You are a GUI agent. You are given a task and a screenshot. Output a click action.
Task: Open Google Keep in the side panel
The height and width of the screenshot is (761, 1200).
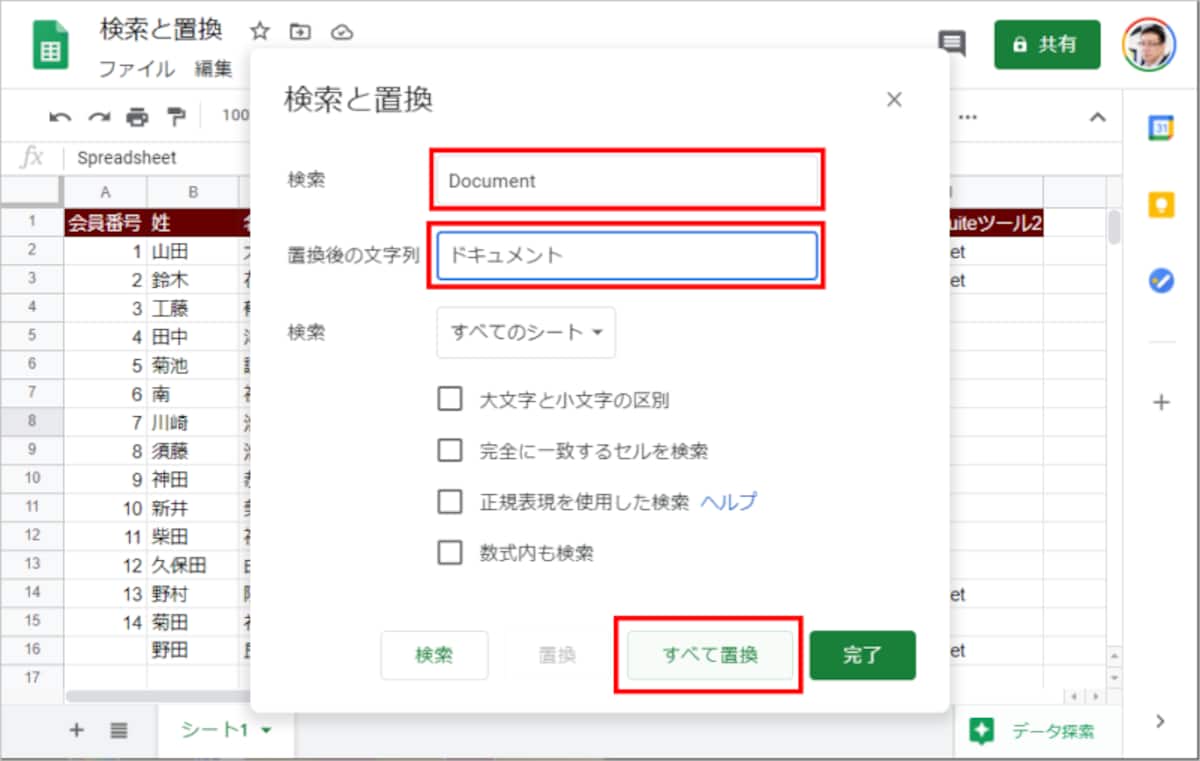click(1160, 205)
